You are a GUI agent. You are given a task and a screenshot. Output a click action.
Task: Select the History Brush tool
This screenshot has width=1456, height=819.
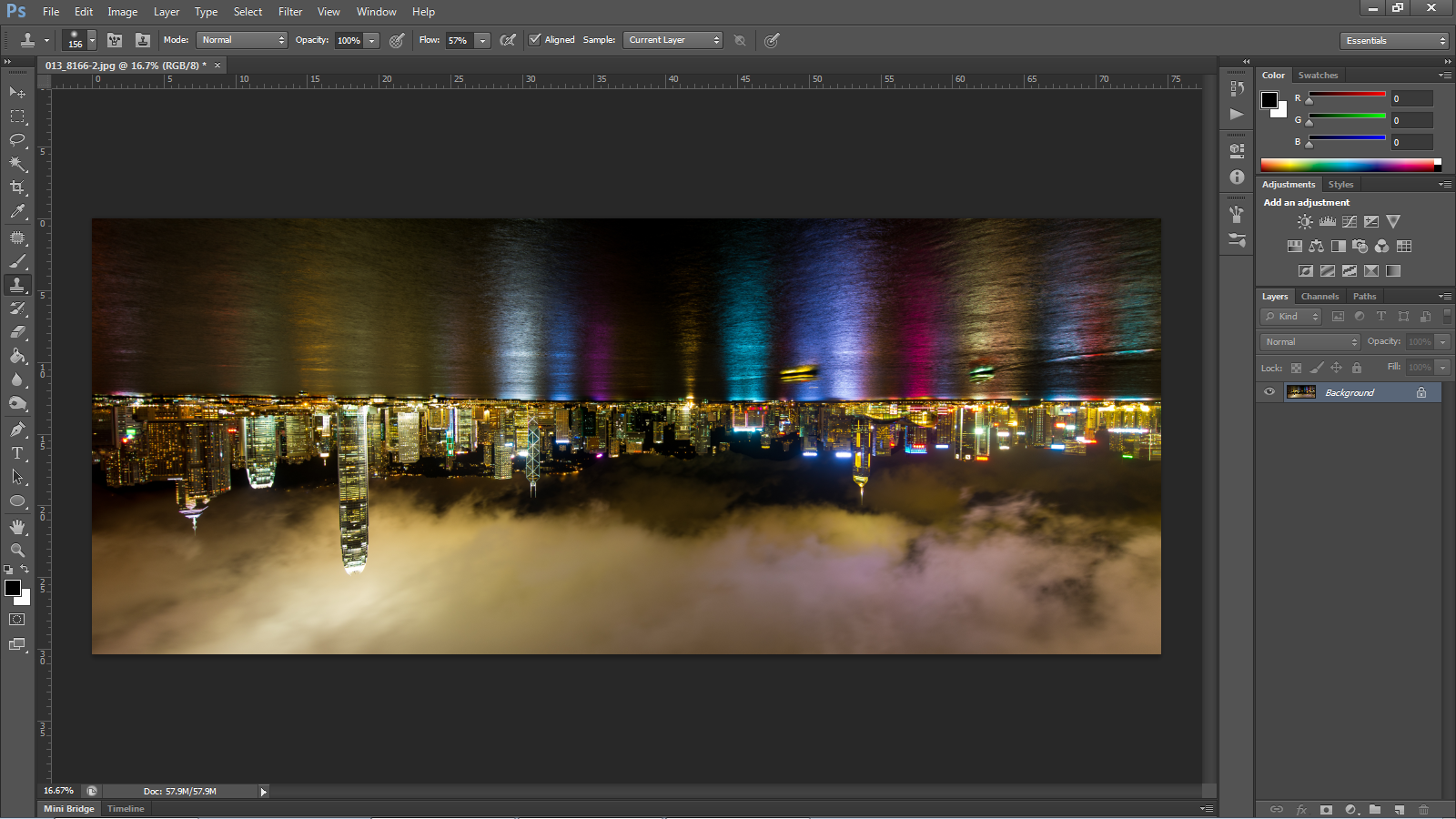point(17,308)
